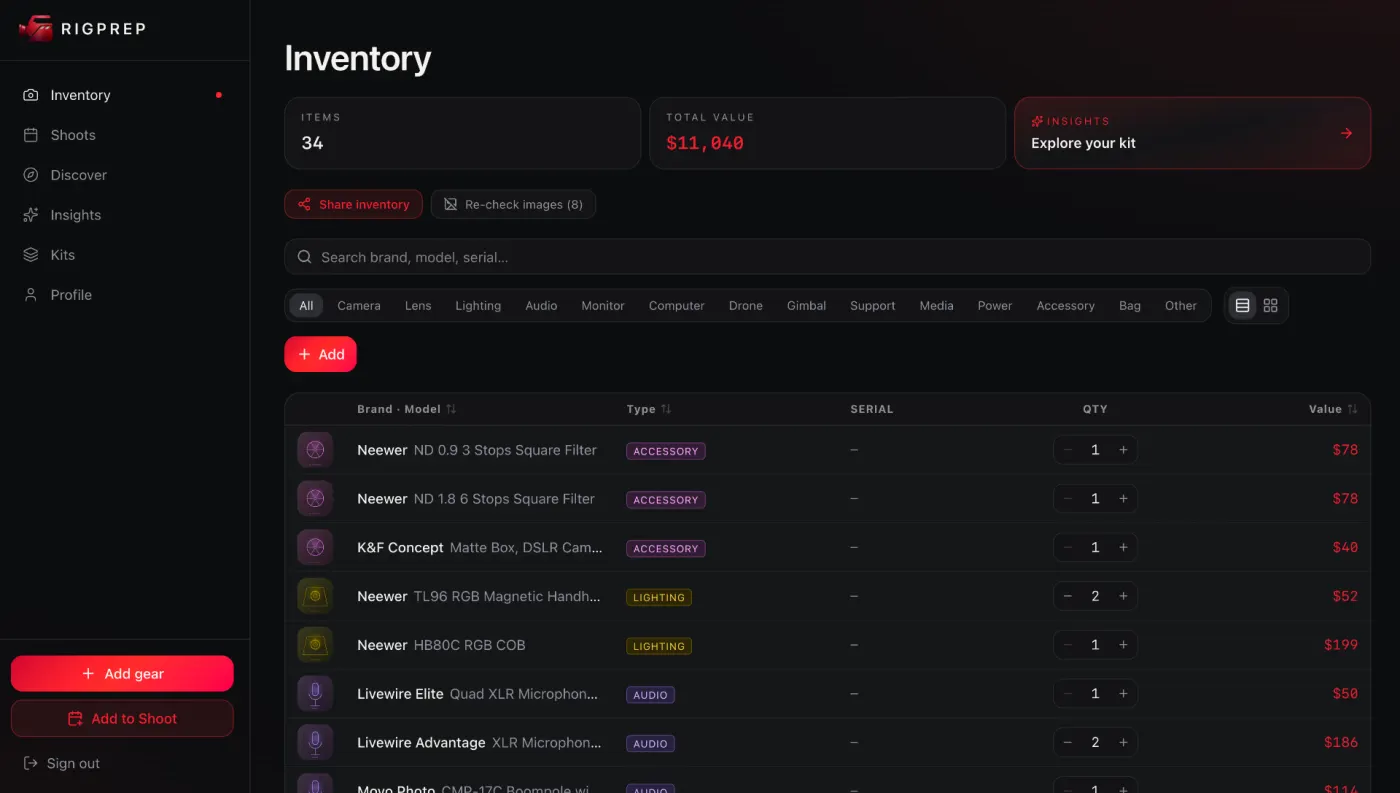The height and width of the screenshot is (793, 1400).
Task: Filter by Other category
Action: pyautogui.click(x=1181, y=306)
